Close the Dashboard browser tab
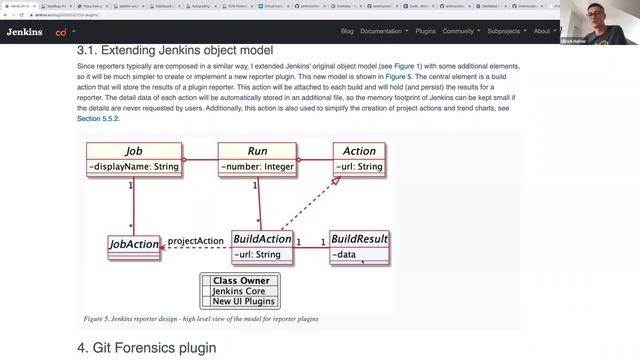 [x=179, y=6]
